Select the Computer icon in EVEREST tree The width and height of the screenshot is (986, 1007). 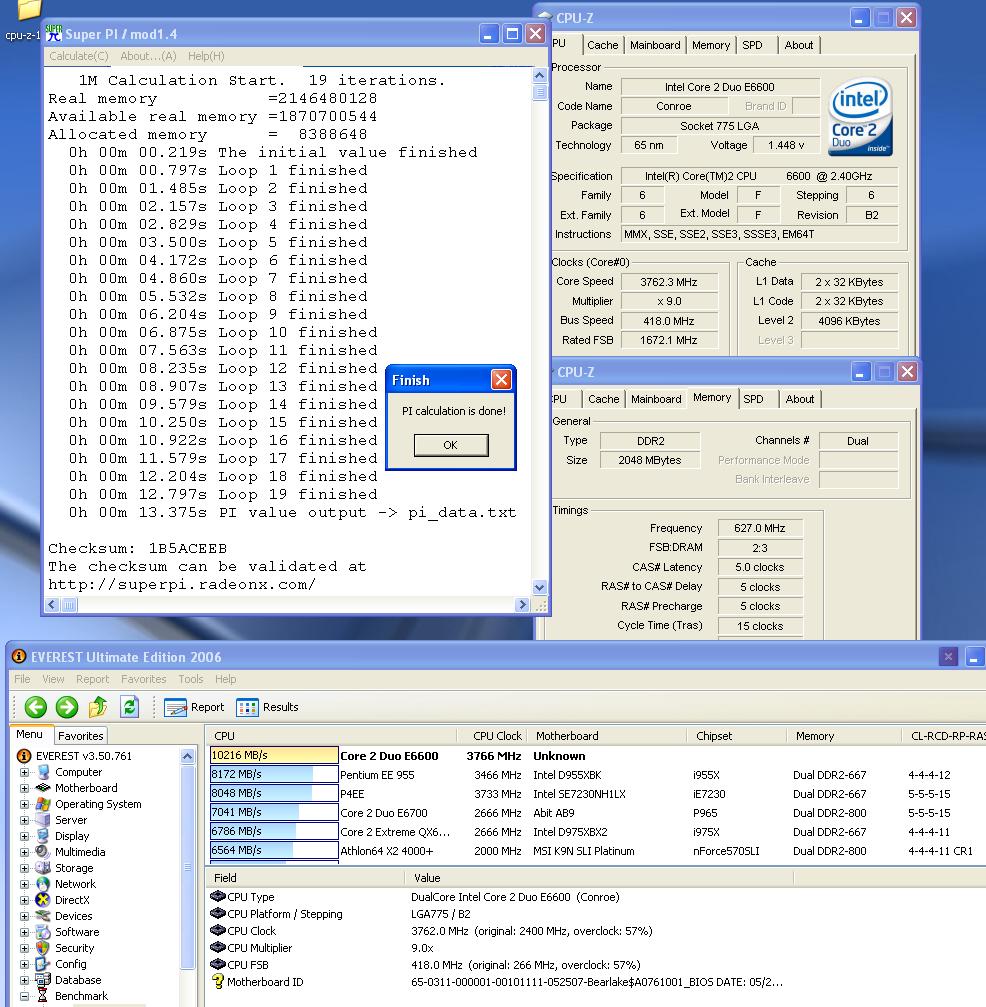point(43,772)
